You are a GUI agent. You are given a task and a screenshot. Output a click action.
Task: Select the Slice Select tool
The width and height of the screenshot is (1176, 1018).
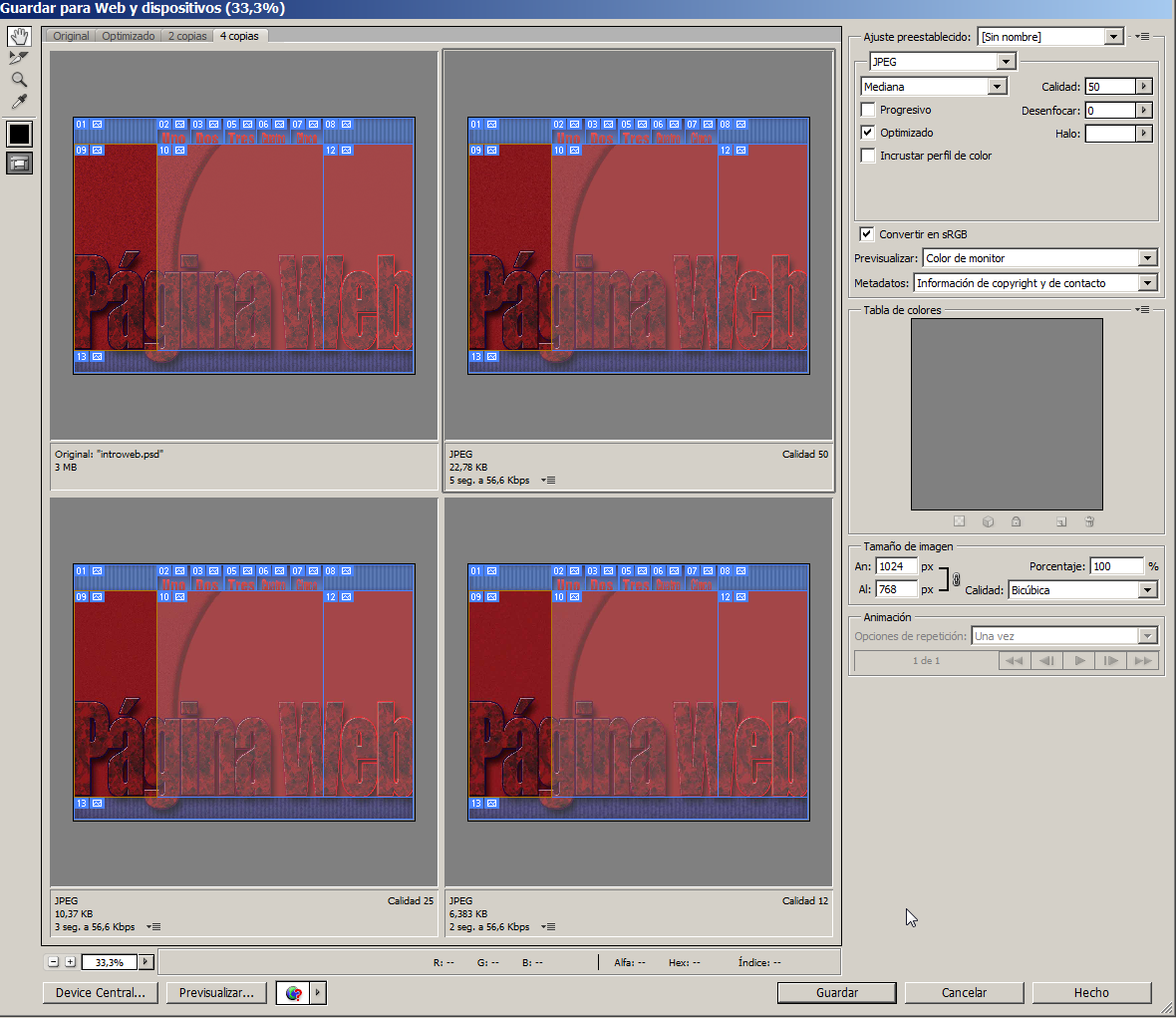(x=19, y=58)
